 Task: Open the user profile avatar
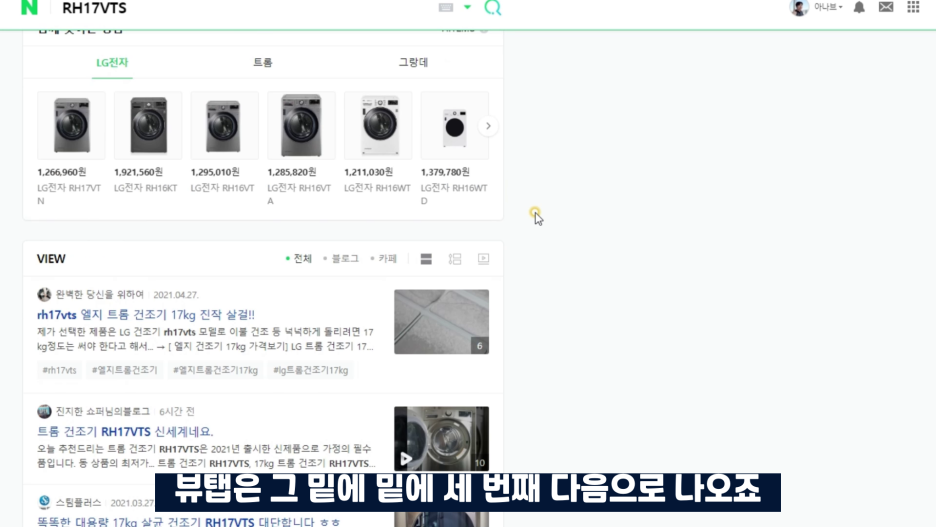pos(799,8)
